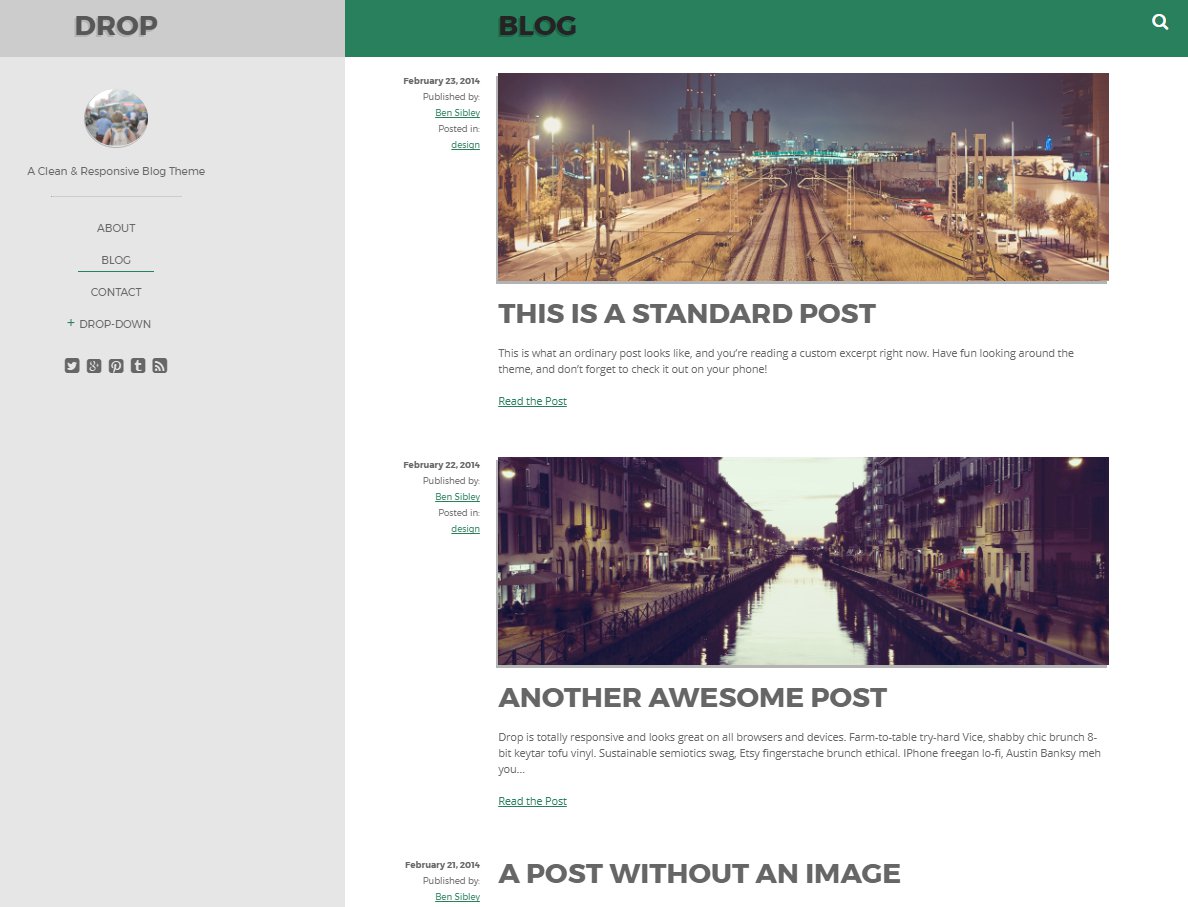The width and height of the screenshot is (1188, 907).
Task: Open the Pinterest social icon
Action: [x=116, y=366]
